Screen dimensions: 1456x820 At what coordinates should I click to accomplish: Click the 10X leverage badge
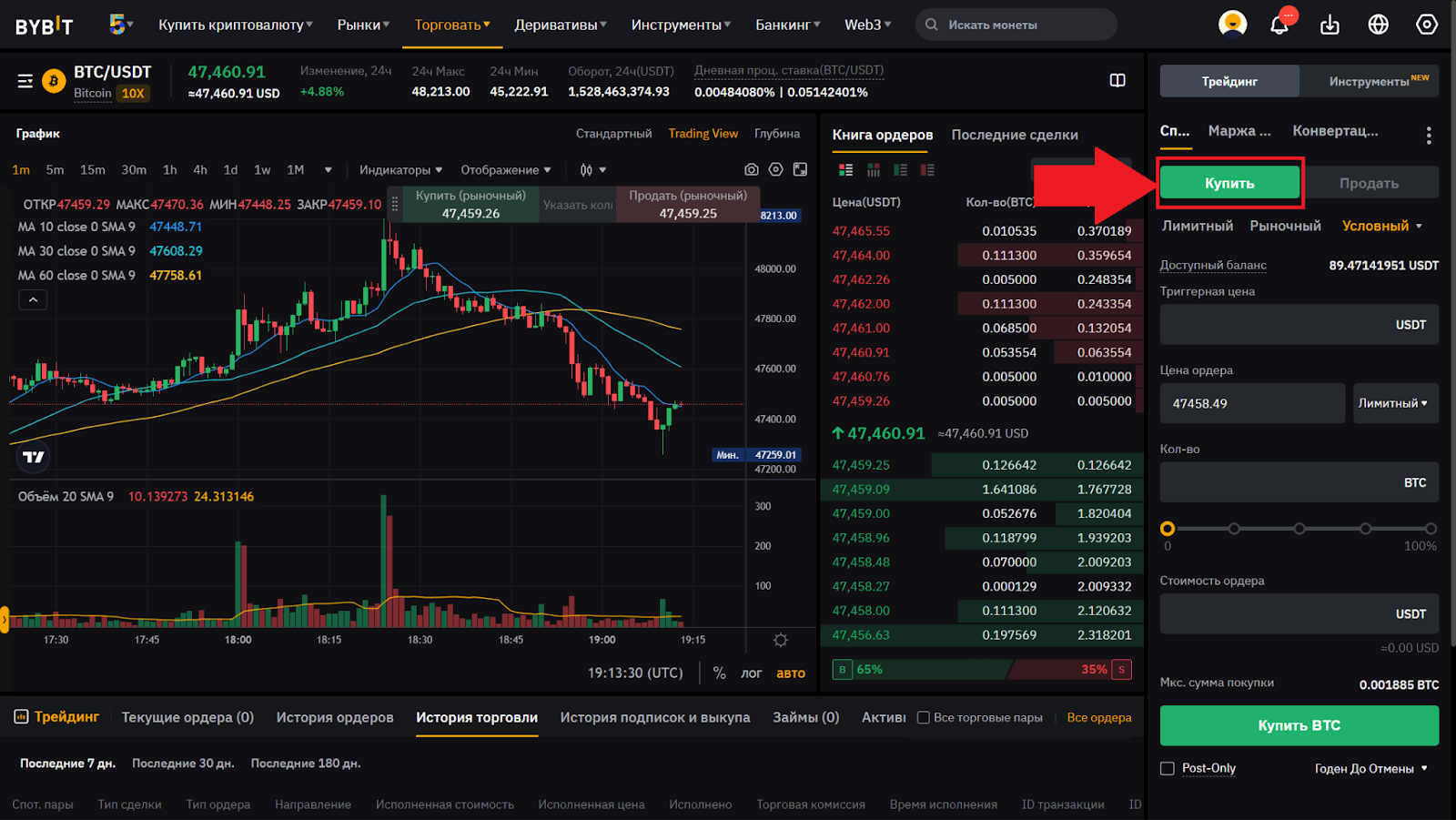click(133, 93)
